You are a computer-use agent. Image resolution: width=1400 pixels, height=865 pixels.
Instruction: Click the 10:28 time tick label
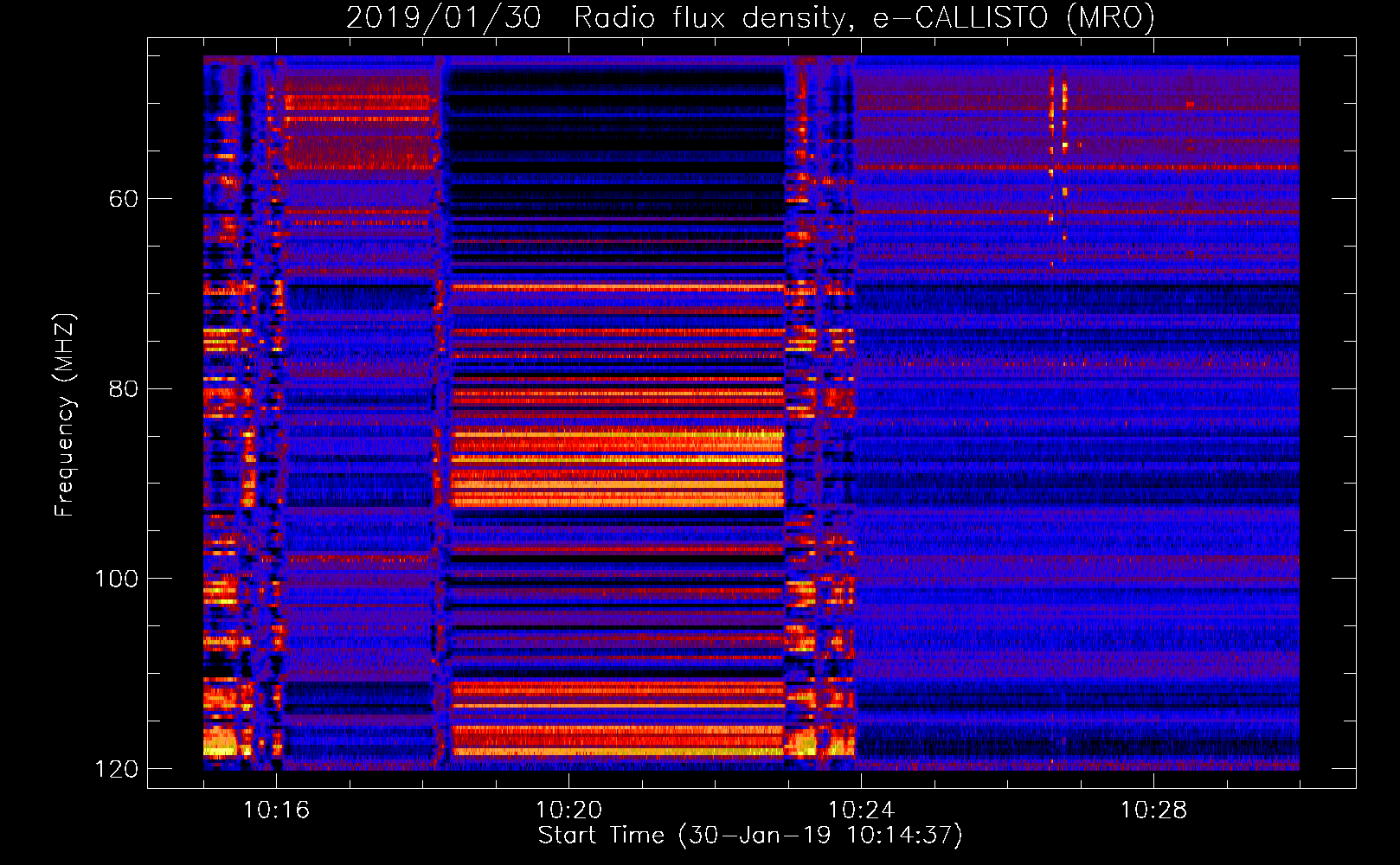(x=1153, y=811)
